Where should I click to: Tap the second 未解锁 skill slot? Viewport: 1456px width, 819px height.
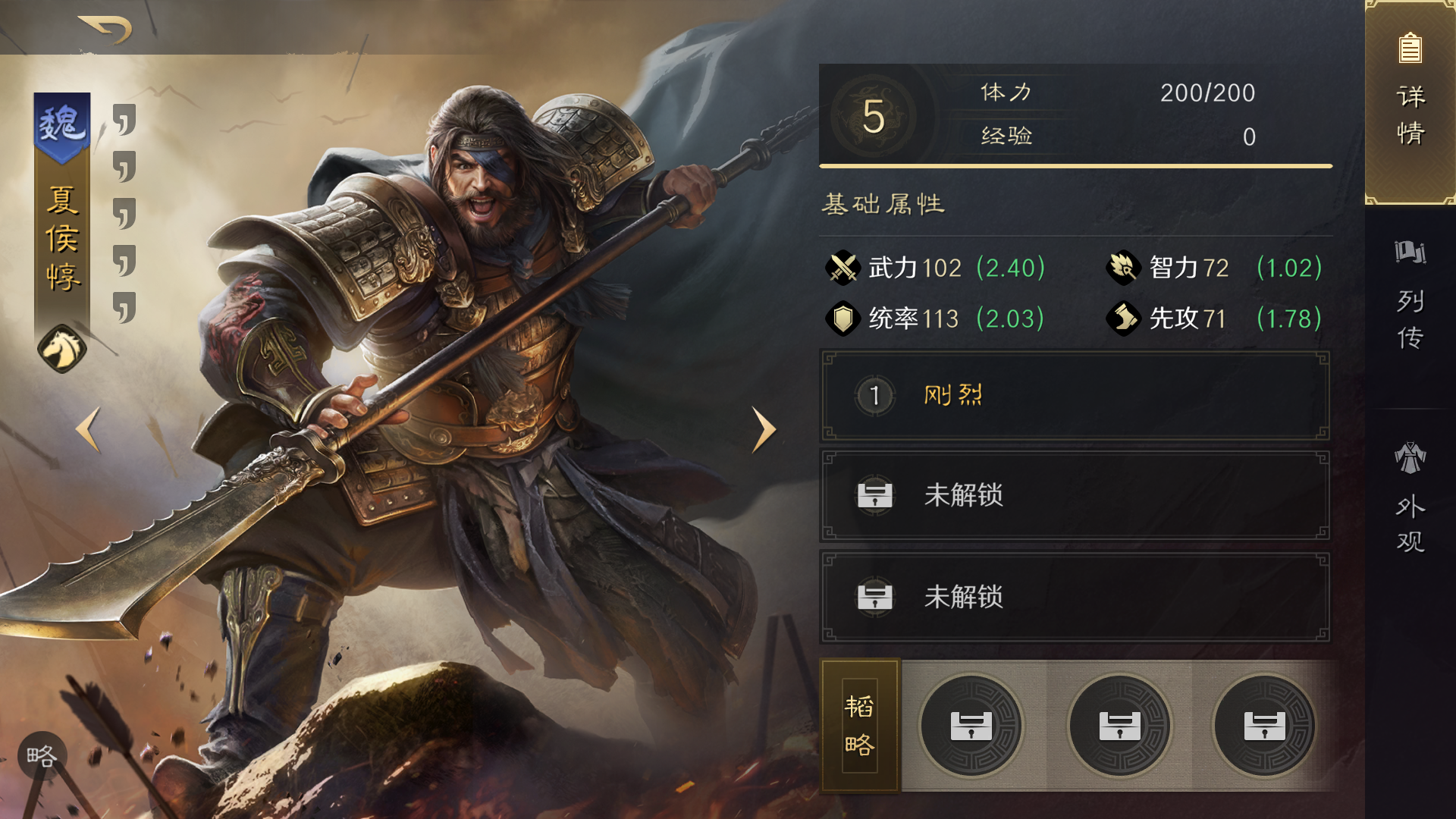coord(1075,597)
